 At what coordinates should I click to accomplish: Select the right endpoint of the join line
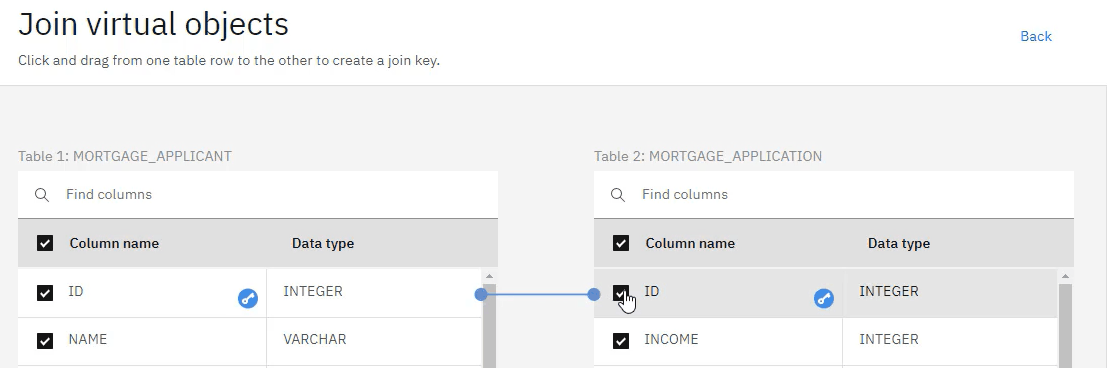click(594, 294)
